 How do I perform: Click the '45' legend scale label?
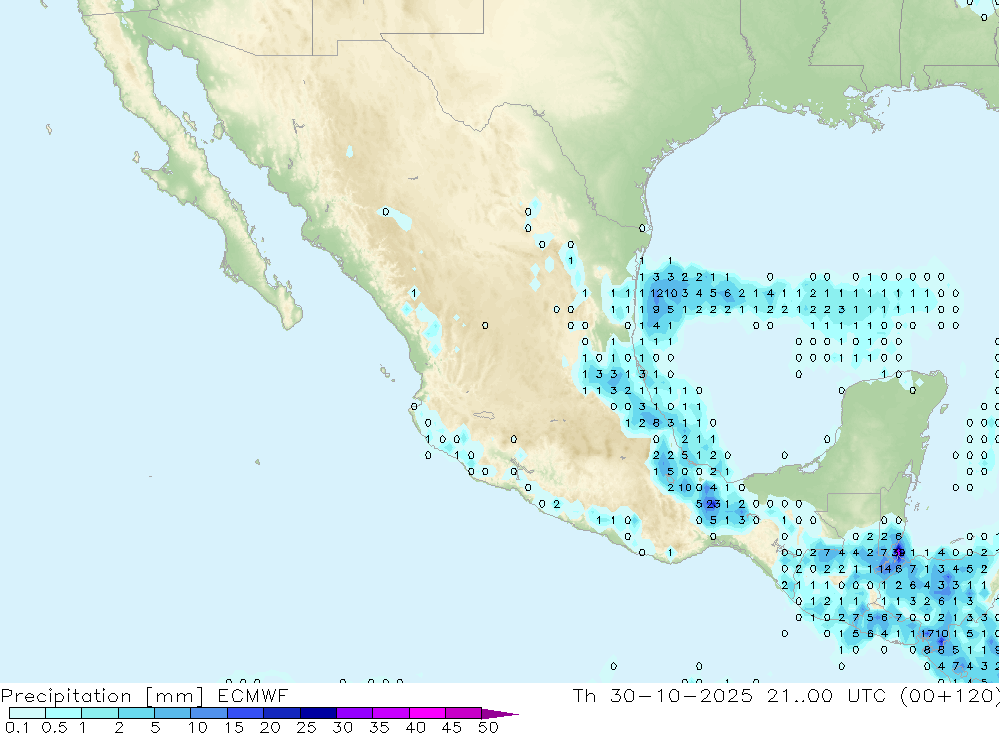(x=452, y=727)
